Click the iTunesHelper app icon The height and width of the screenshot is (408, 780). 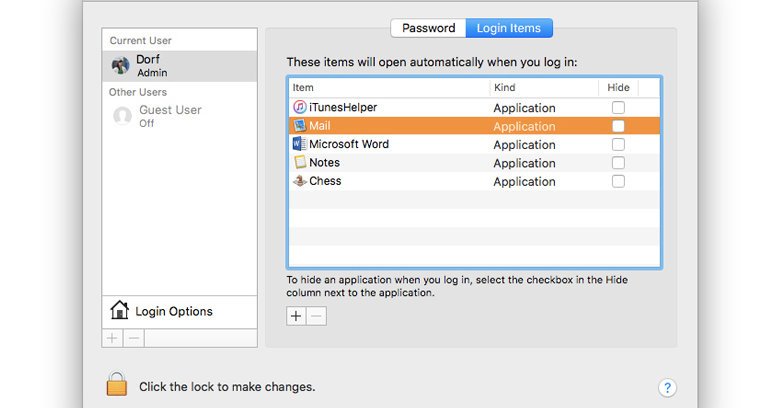(x=299, y=106)
